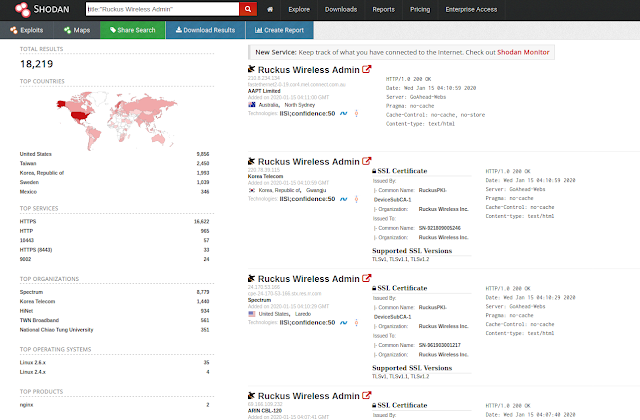Click the search query input field

tap(162, 9)
